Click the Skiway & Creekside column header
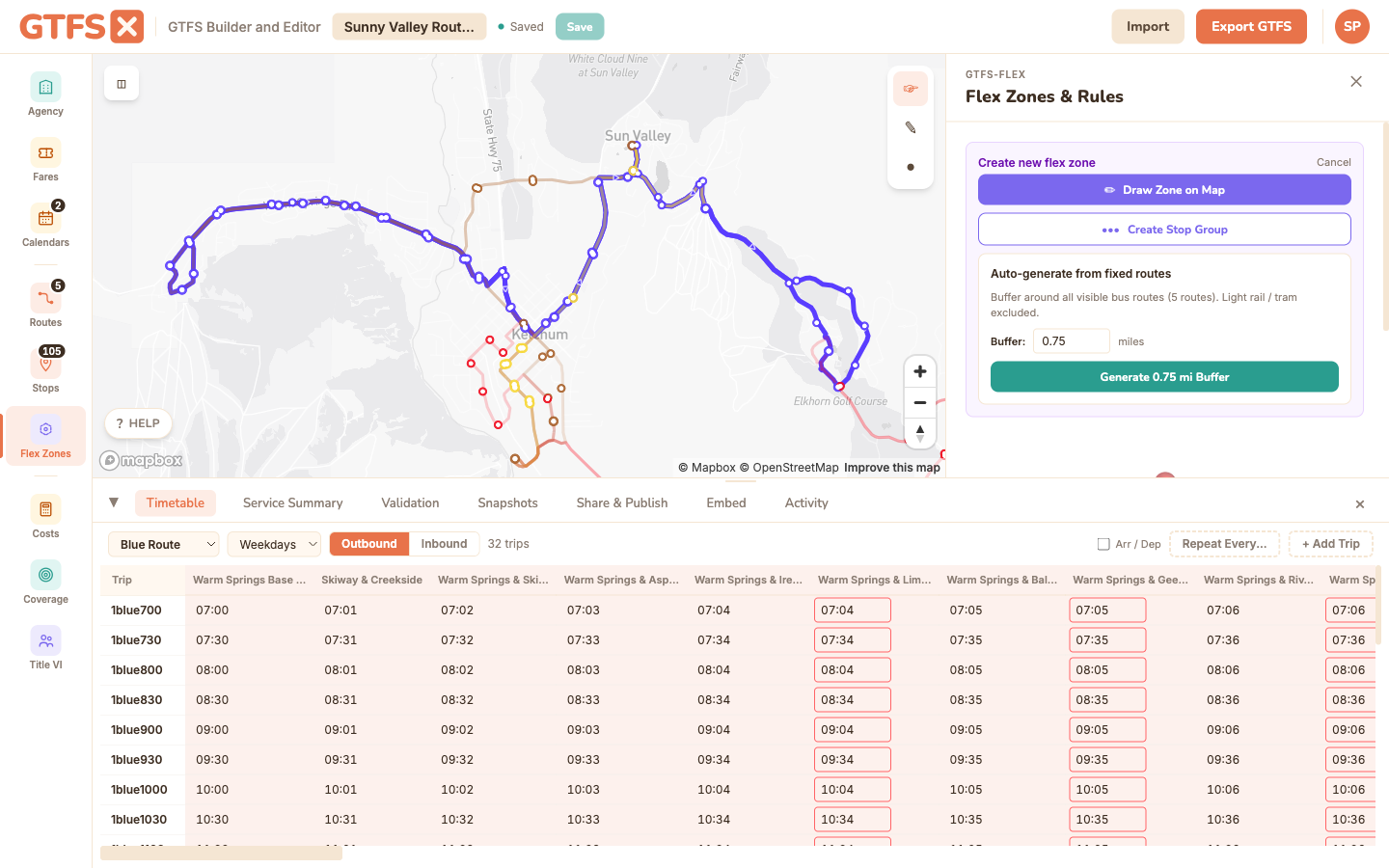The width and height of the screenshot is (1389, 868). 371,580
